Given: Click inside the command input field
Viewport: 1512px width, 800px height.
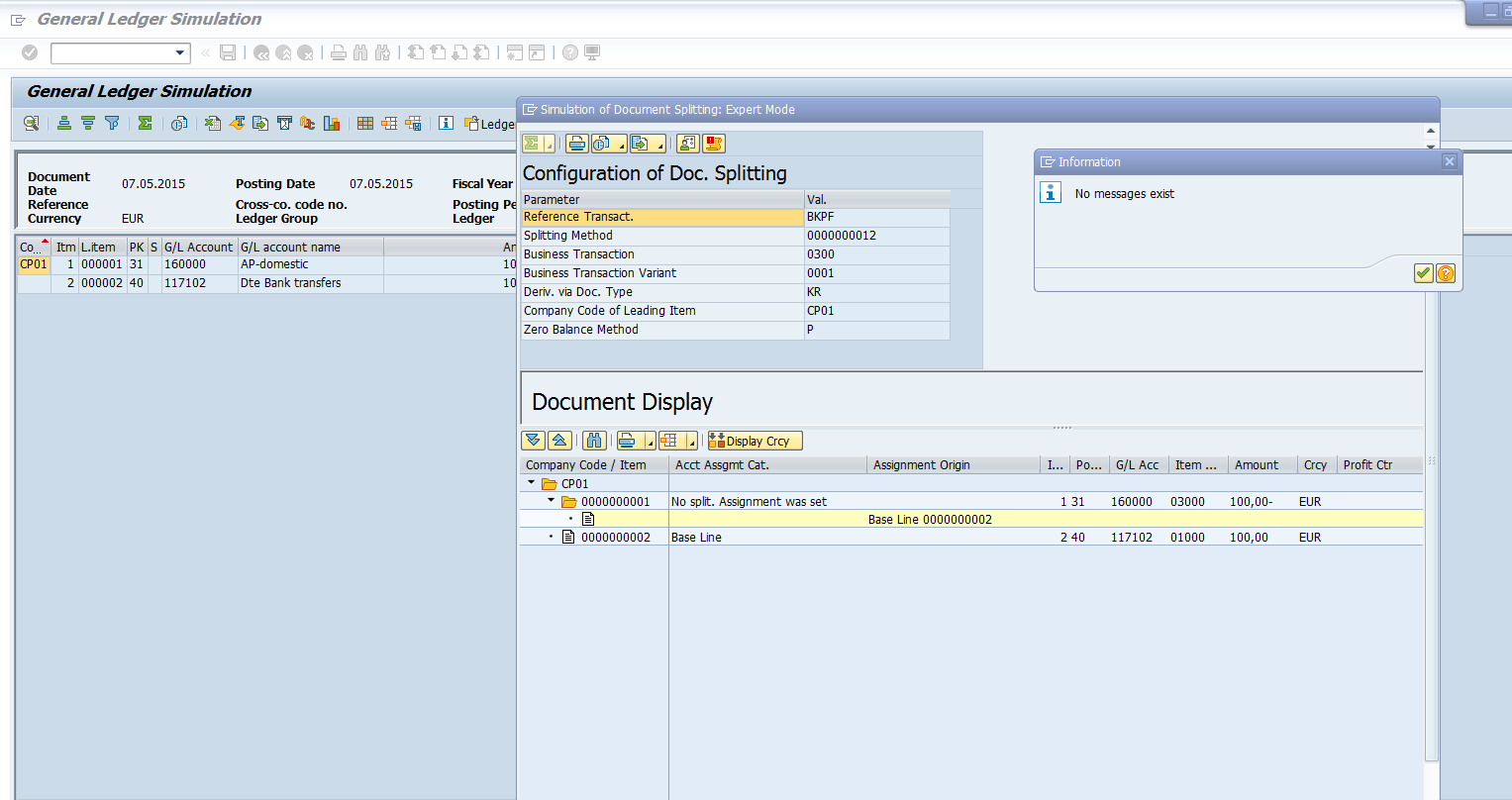Looking at the screenshot, I should 112,52.
